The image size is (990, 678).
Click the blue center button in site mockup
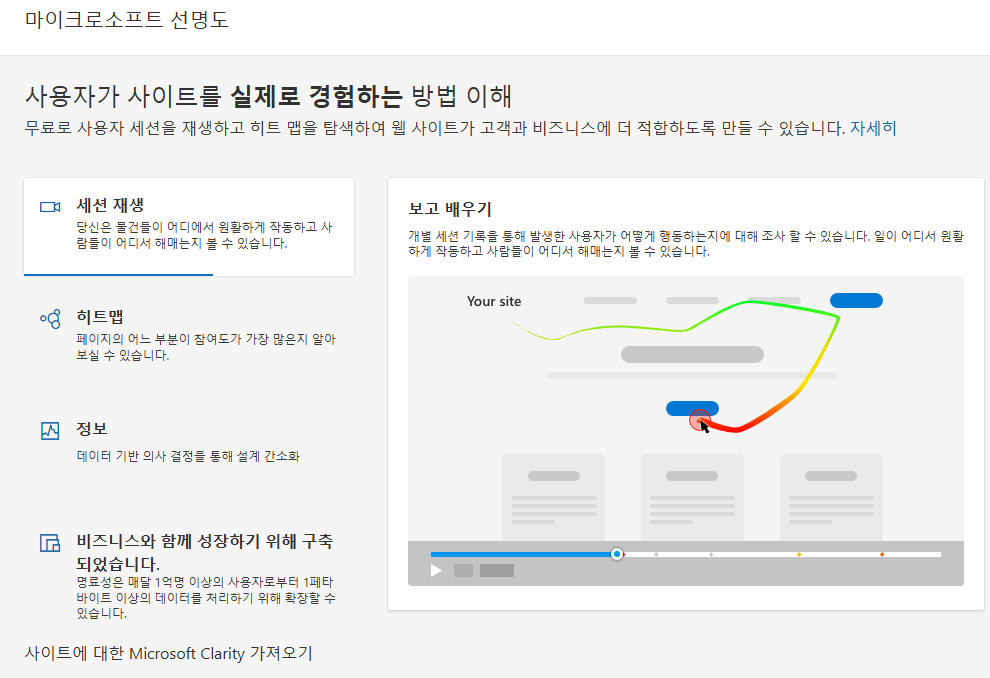tap(692, 408)
